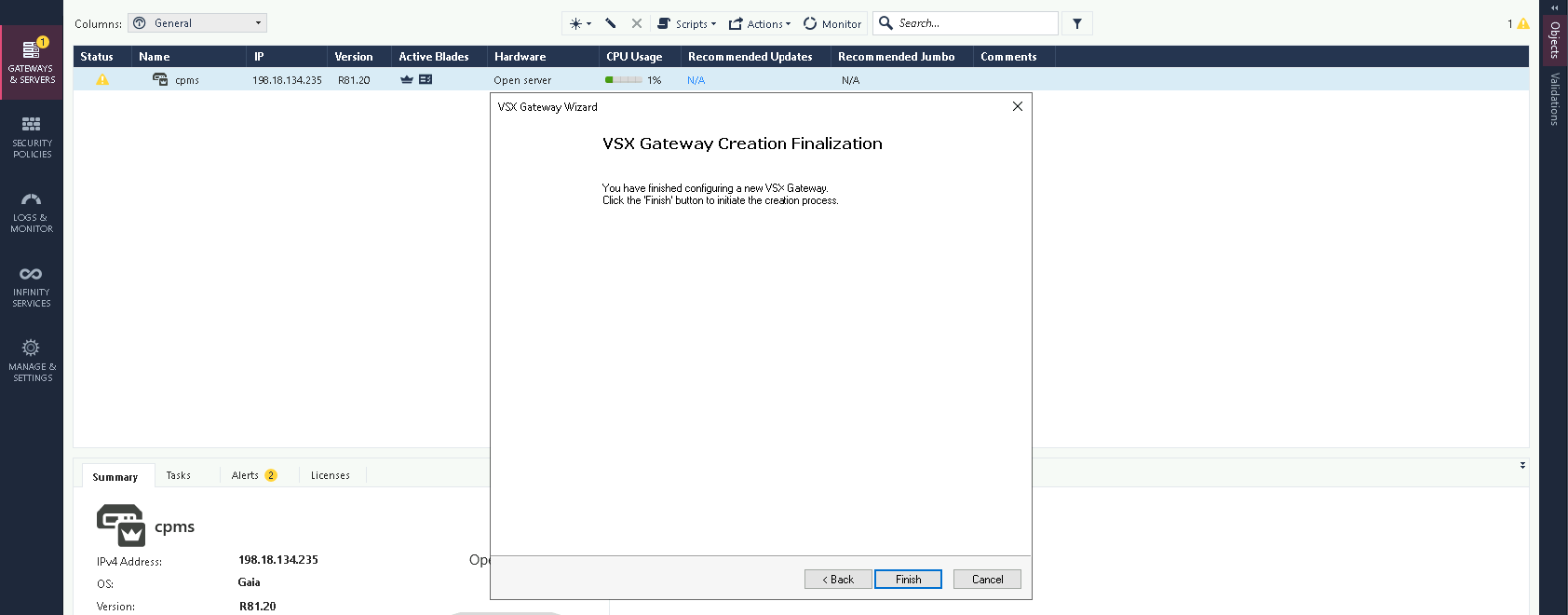1568x615 pixels.
Task: Expand the Scripts dropdown menu
Action: (x=687, y=23)
